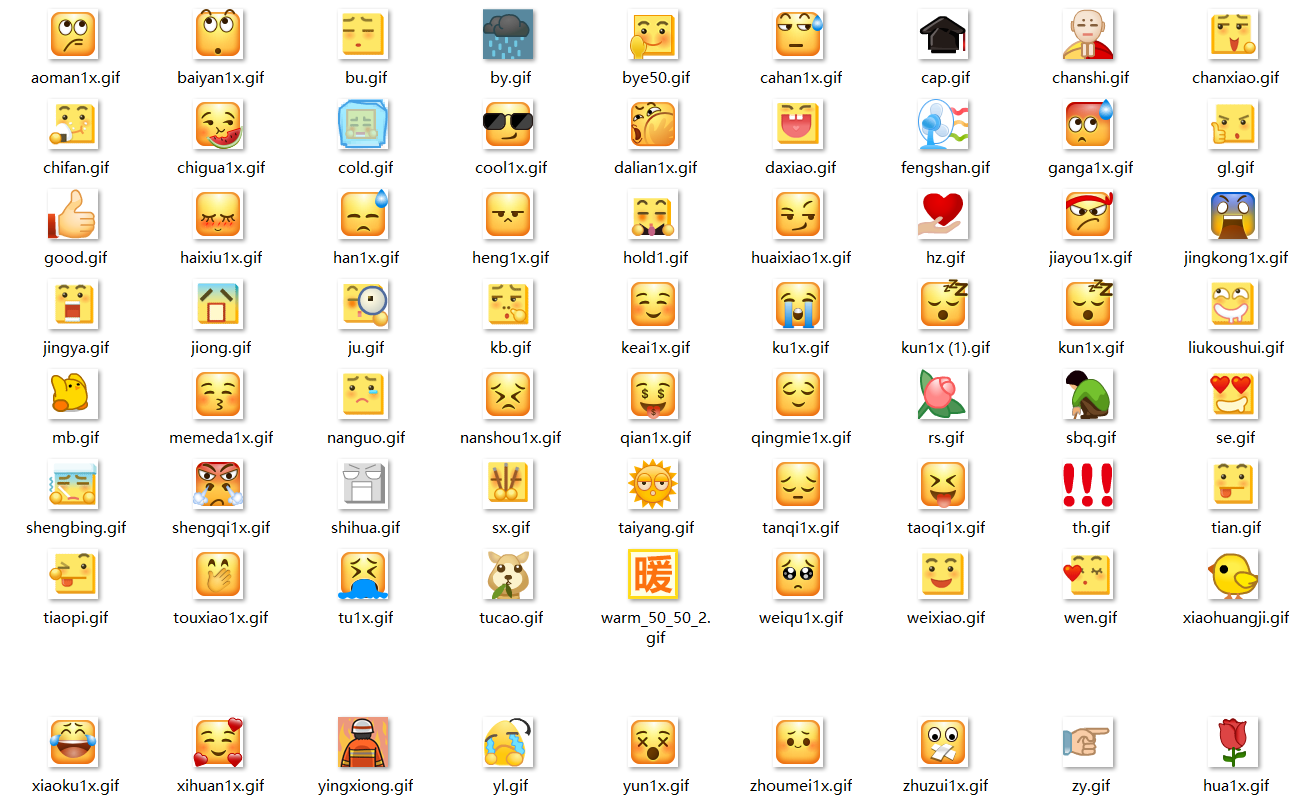
Task: Select the frozen face icon cold.gif
Action: pos(363,125)
